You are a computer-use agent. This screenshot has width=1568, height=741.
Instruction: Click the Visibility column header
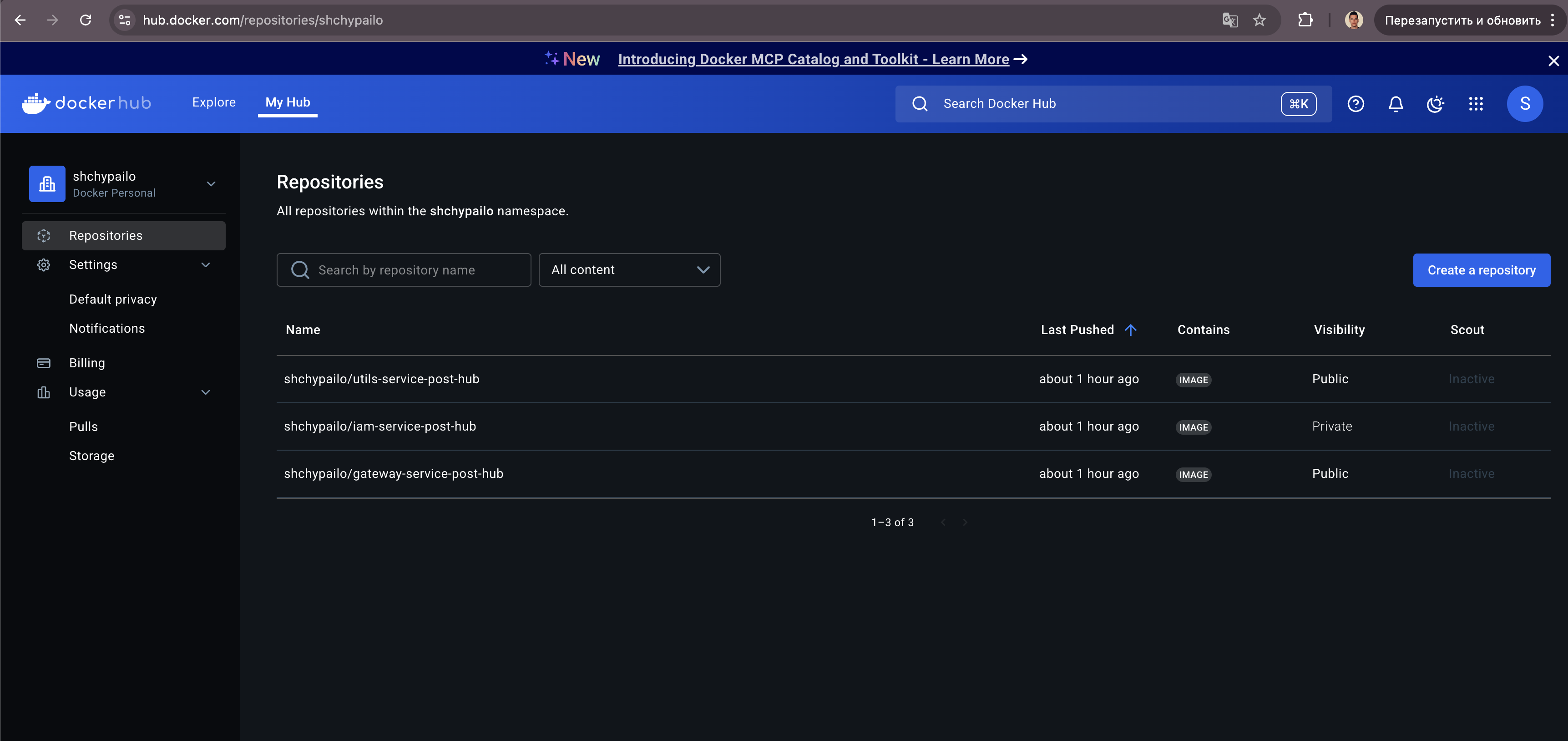(1339, 330)
